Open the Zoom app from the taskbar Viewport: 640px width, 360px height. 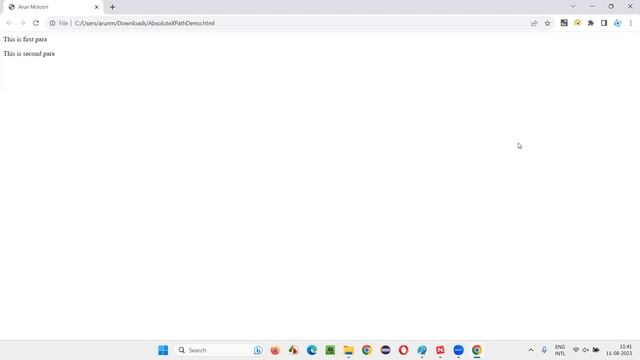click(459, 350)
